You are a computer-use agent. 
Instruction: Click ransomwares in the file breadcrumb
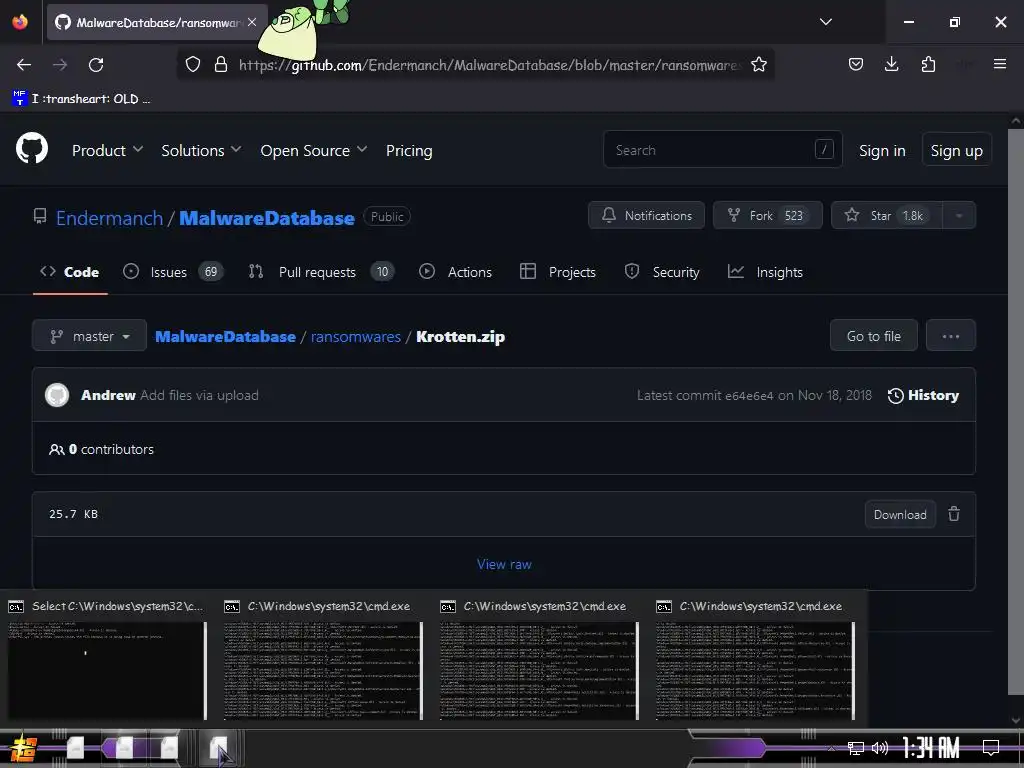pyautogui.click(x=356, y=337)
